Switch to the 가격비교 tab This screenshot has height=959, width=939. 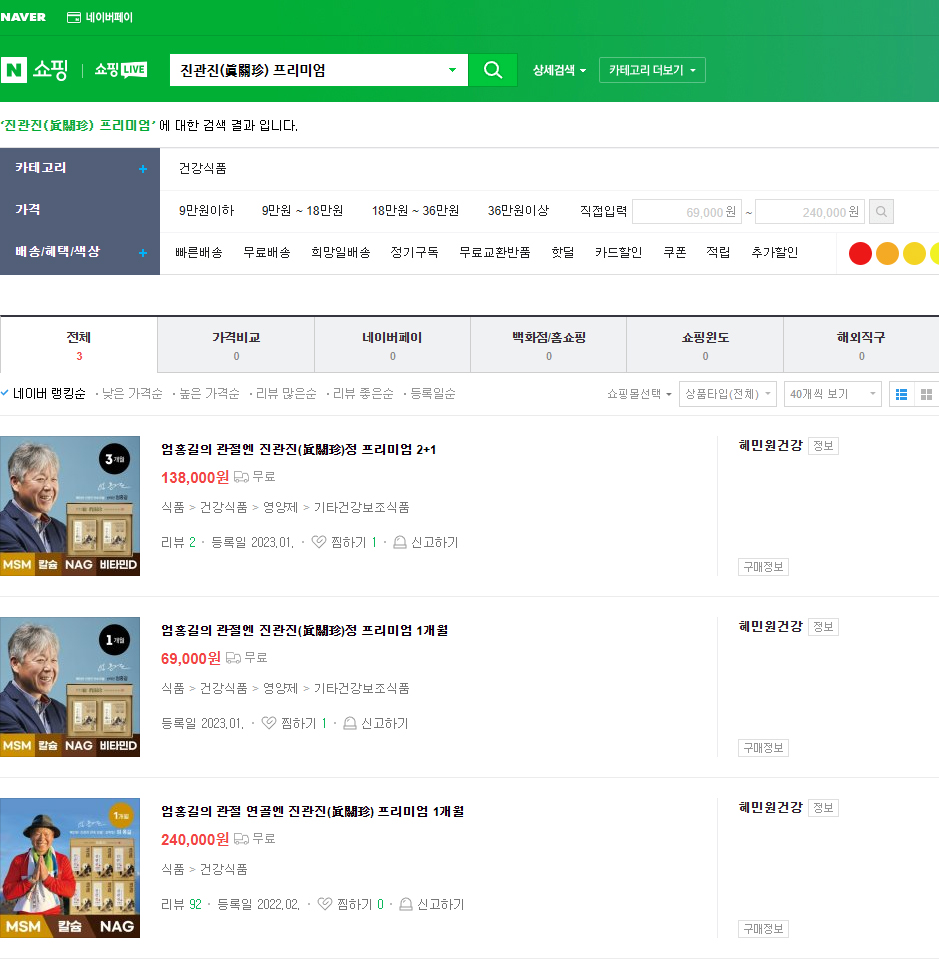coord(236,345)
